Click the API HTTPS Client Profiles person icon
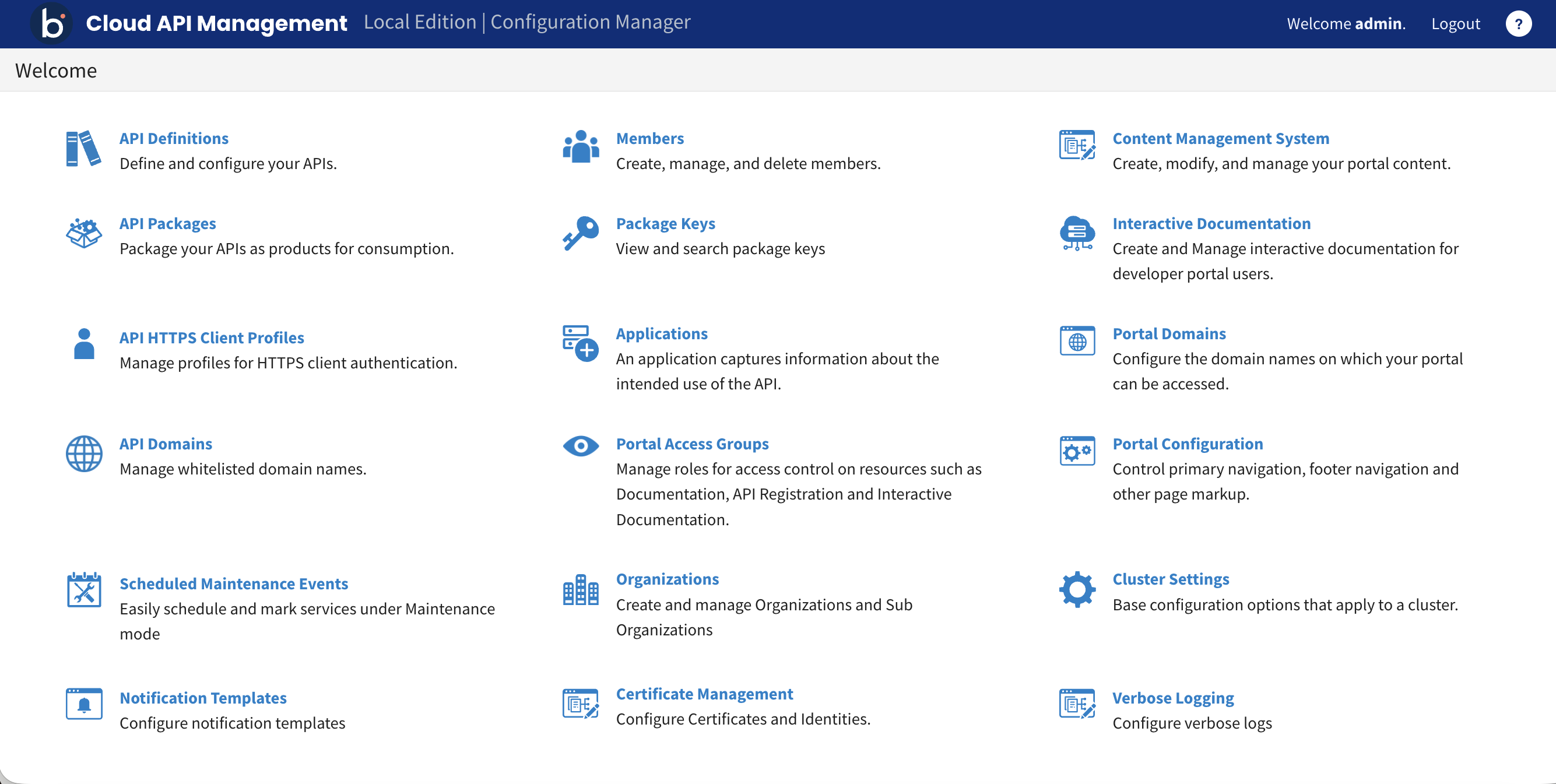The image size is (1556, 784). 84,344
